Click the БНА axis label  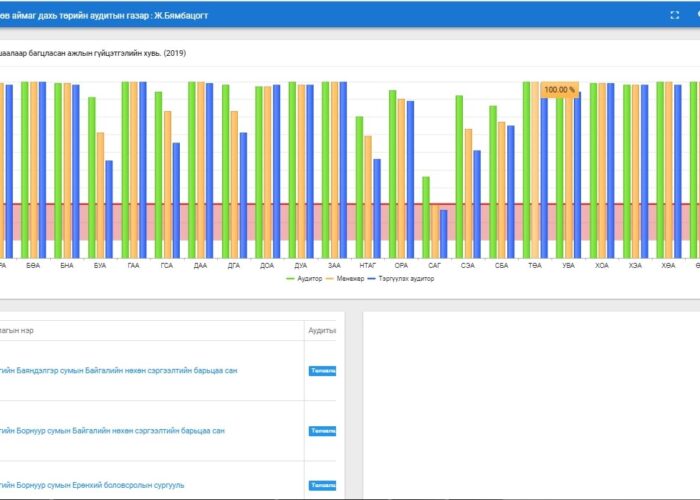[x=67, y=266]
